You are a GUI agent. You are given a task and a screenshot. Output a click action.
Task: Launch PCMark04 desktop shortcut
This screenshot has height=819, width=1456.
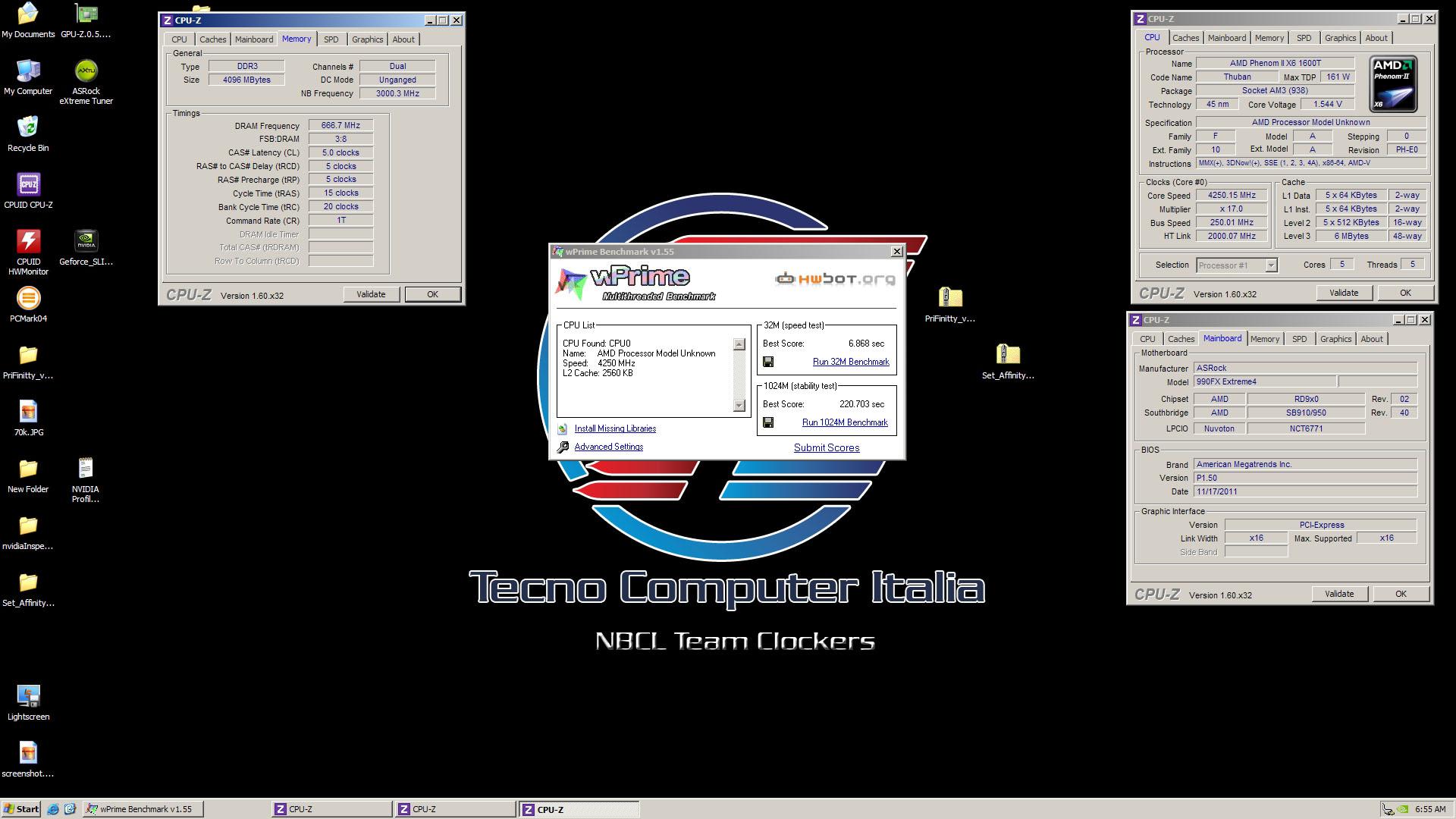28,305
